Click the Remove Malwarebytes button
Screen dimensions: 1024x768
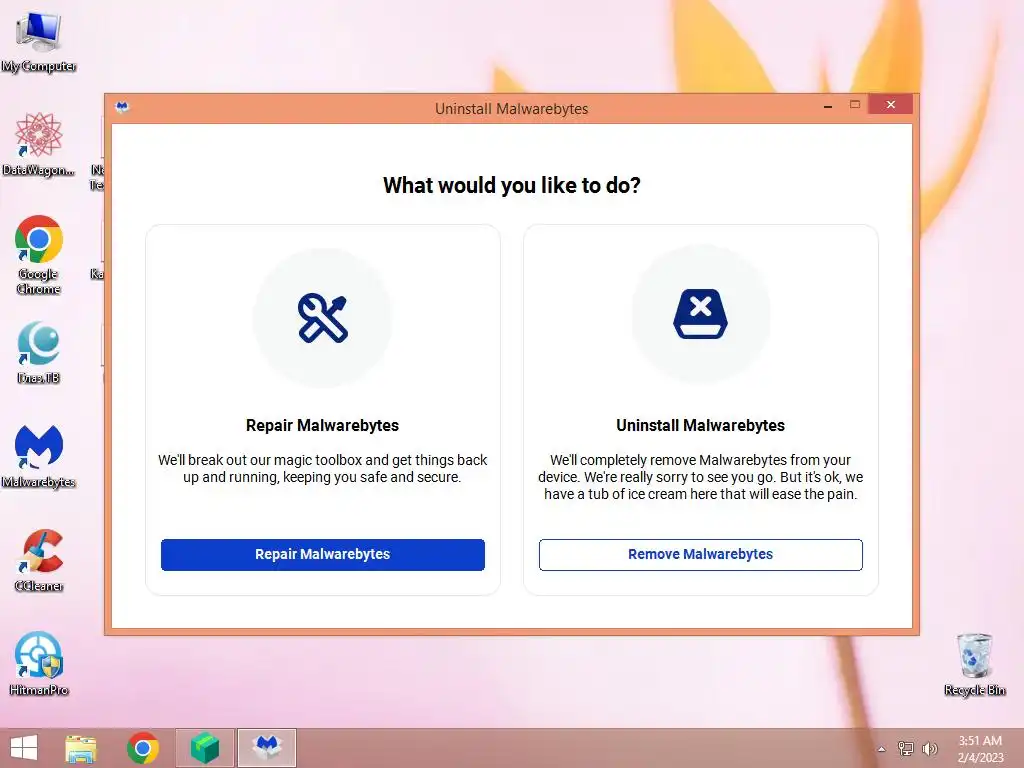point(700,554)
